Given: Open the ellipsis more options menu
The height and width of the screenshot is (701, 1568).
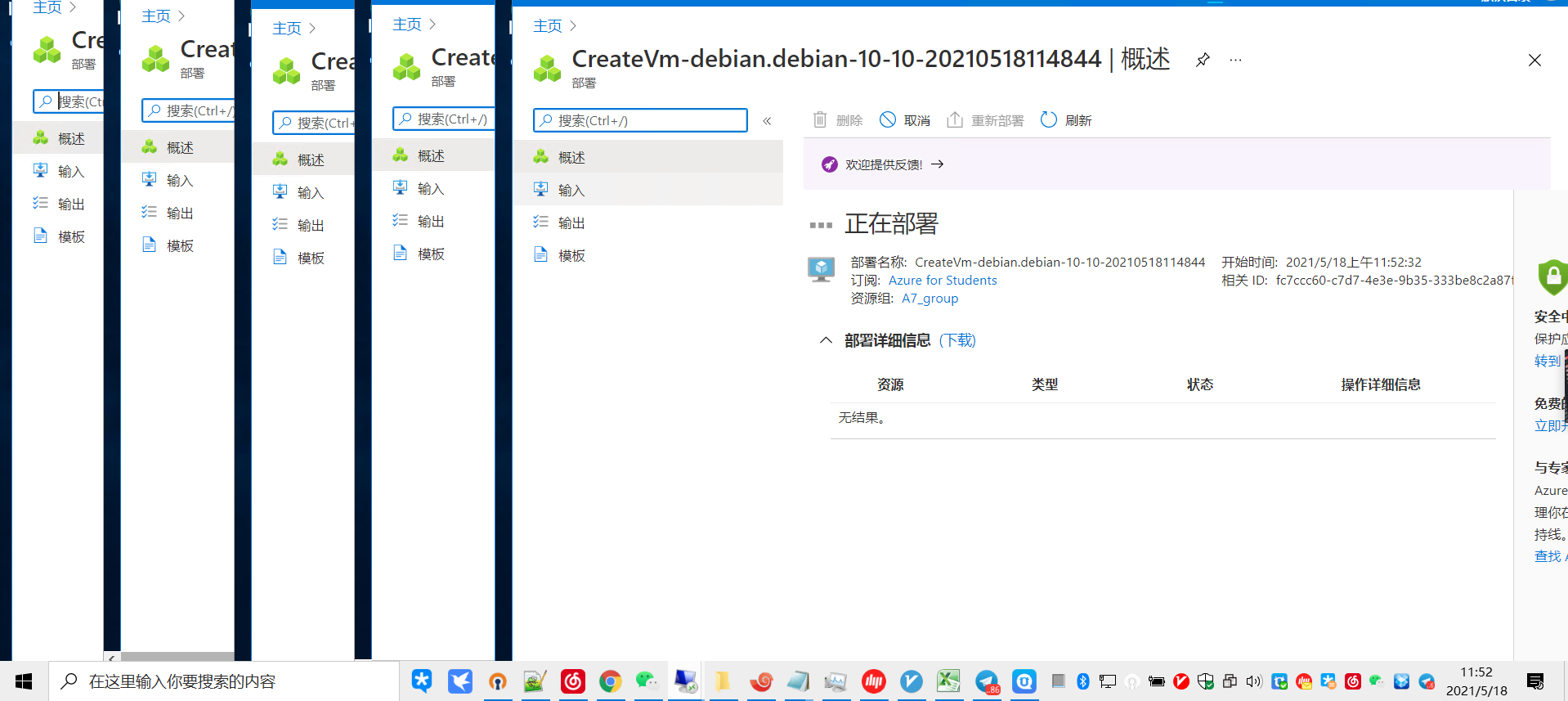Looking at the screenshot, I should 1235,60.
